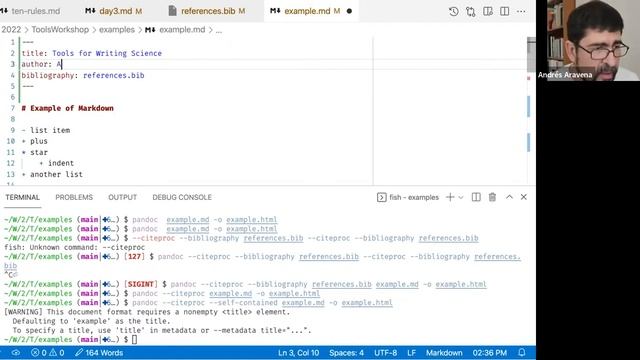Screen dimensions: 640x360
Task: Open the breadcrumb ellipsis symbol
Action: [x=219, y=30]
